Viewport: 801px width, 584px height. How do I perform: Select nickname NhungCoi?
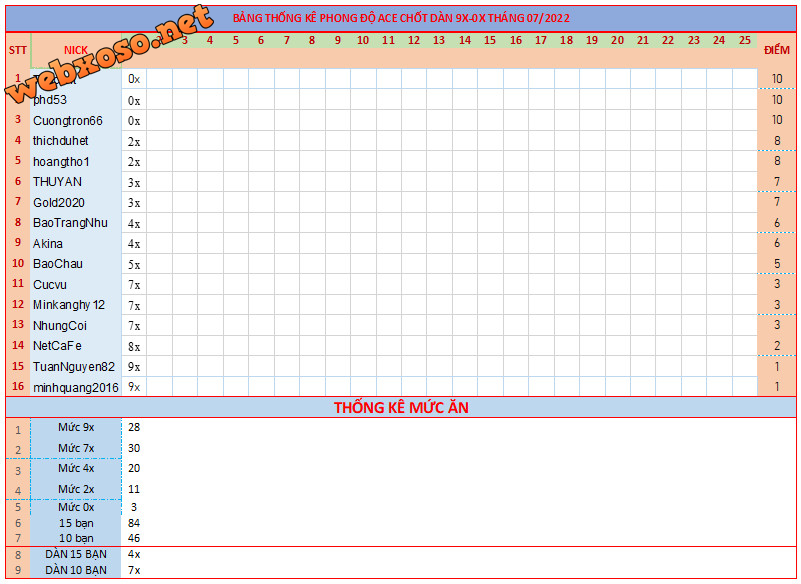pyautogui.click(x=60, y=326)
